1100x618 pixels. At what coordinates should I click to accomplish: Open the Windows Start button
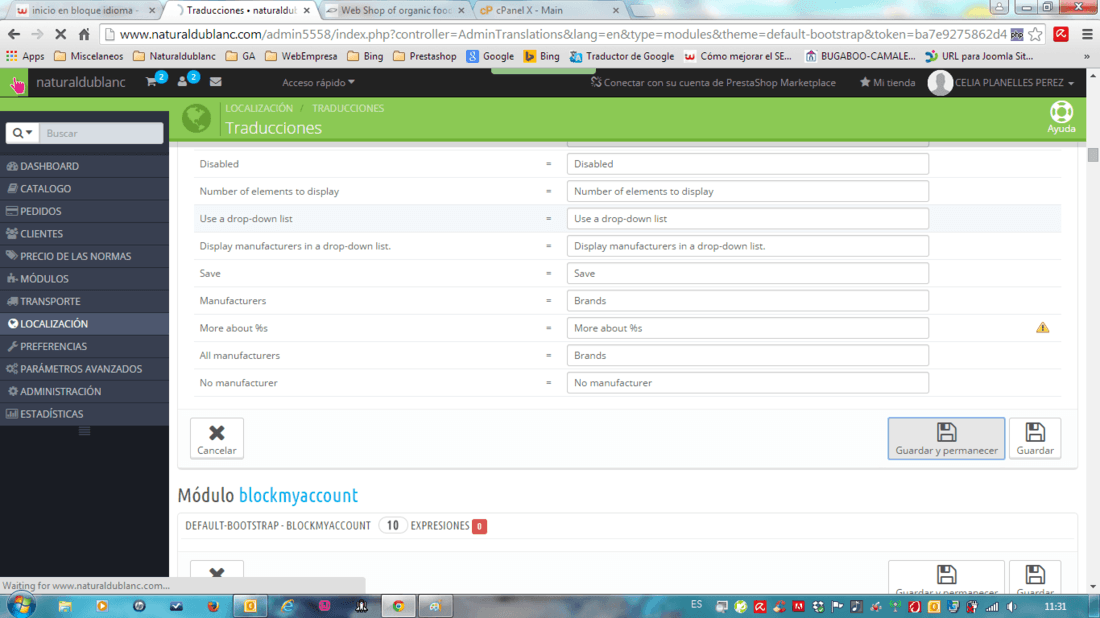tap(20, 605)
